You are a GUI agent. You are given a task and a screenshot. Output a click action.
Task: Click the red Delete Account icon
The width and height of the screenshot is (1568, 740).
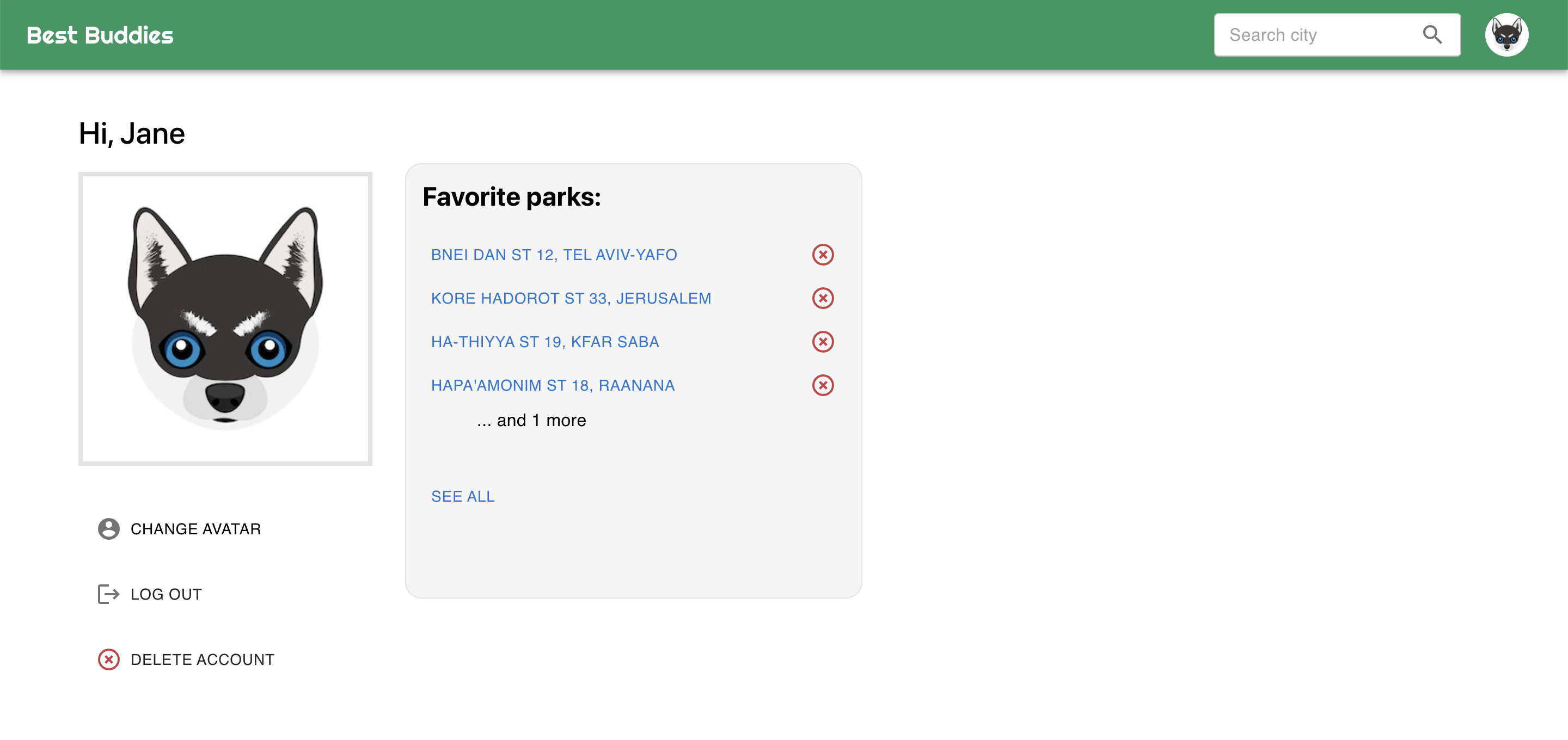tap(108, 659)
